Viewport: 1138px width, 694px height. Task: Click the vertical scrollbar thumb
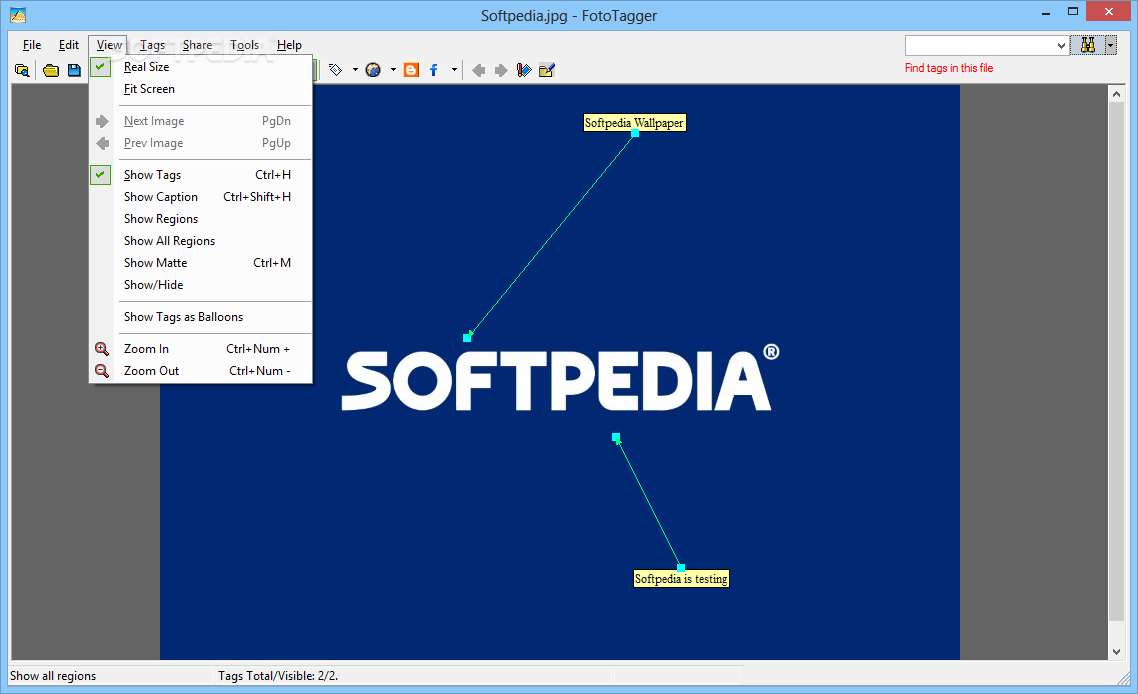click(1116, 362)
